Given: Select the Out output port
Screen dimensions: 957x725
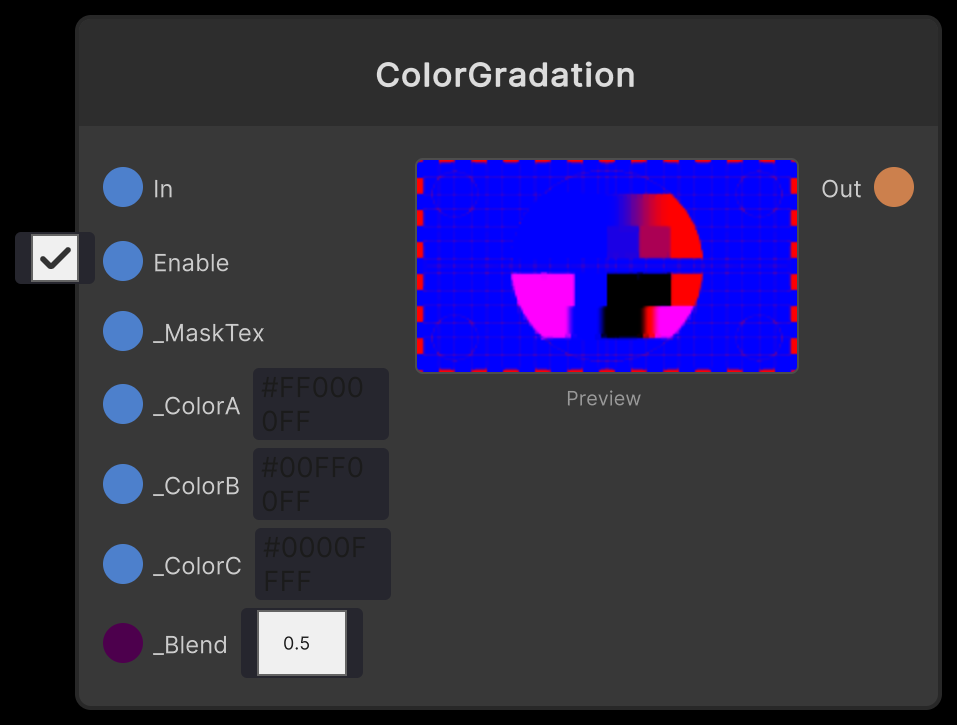Looking at the screenshot, I should coord(894,187).
